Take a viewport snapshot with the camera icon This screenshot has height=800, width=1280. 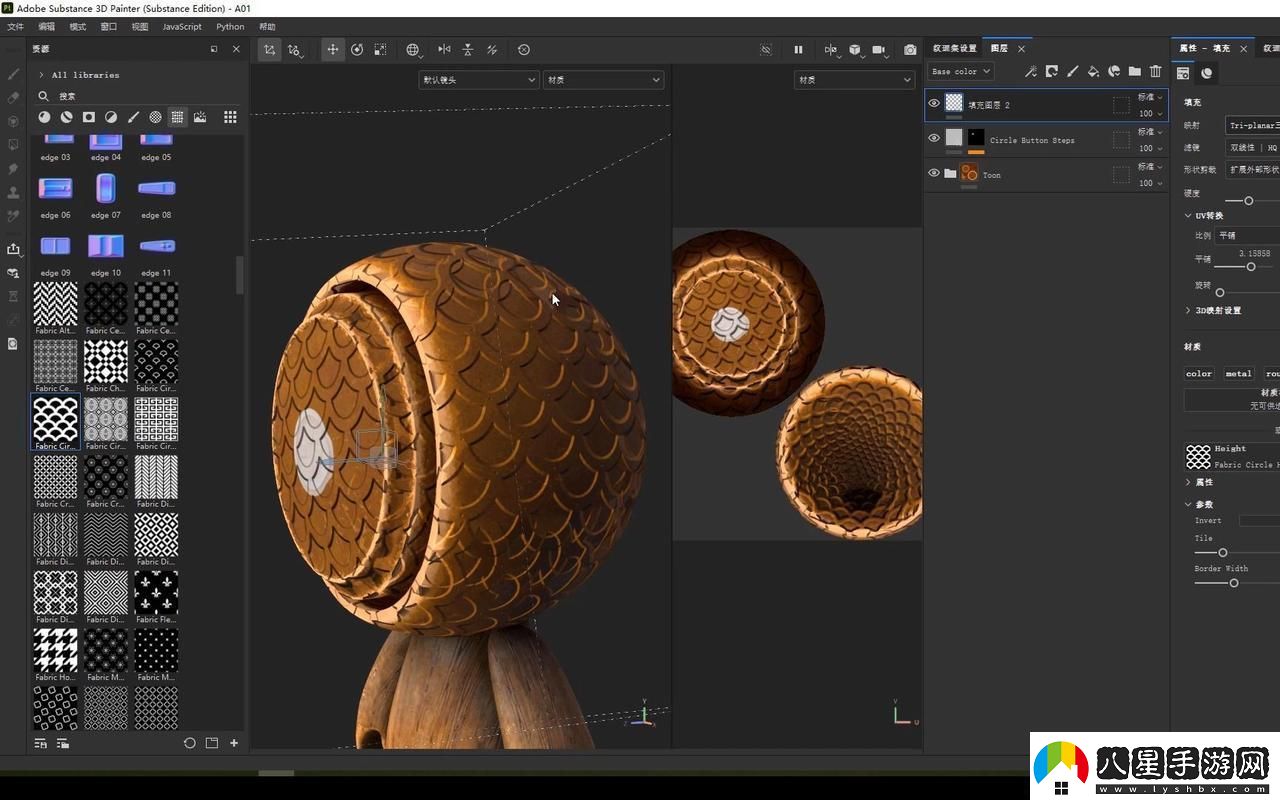[x=909, y=49]
